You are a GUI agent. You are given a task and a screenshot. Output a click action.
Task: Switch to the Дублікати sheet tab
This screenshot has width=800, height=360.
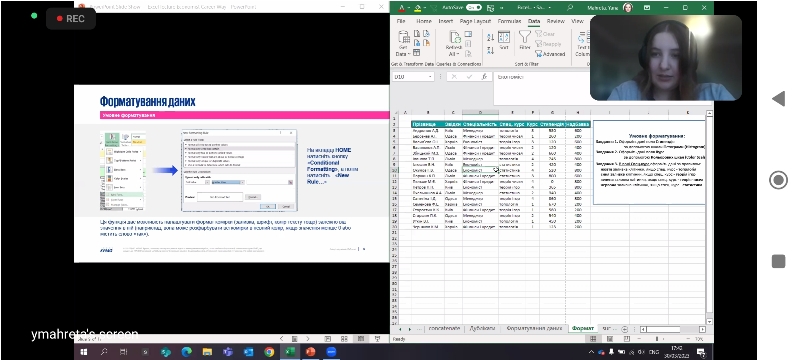[x=482, y=328]
